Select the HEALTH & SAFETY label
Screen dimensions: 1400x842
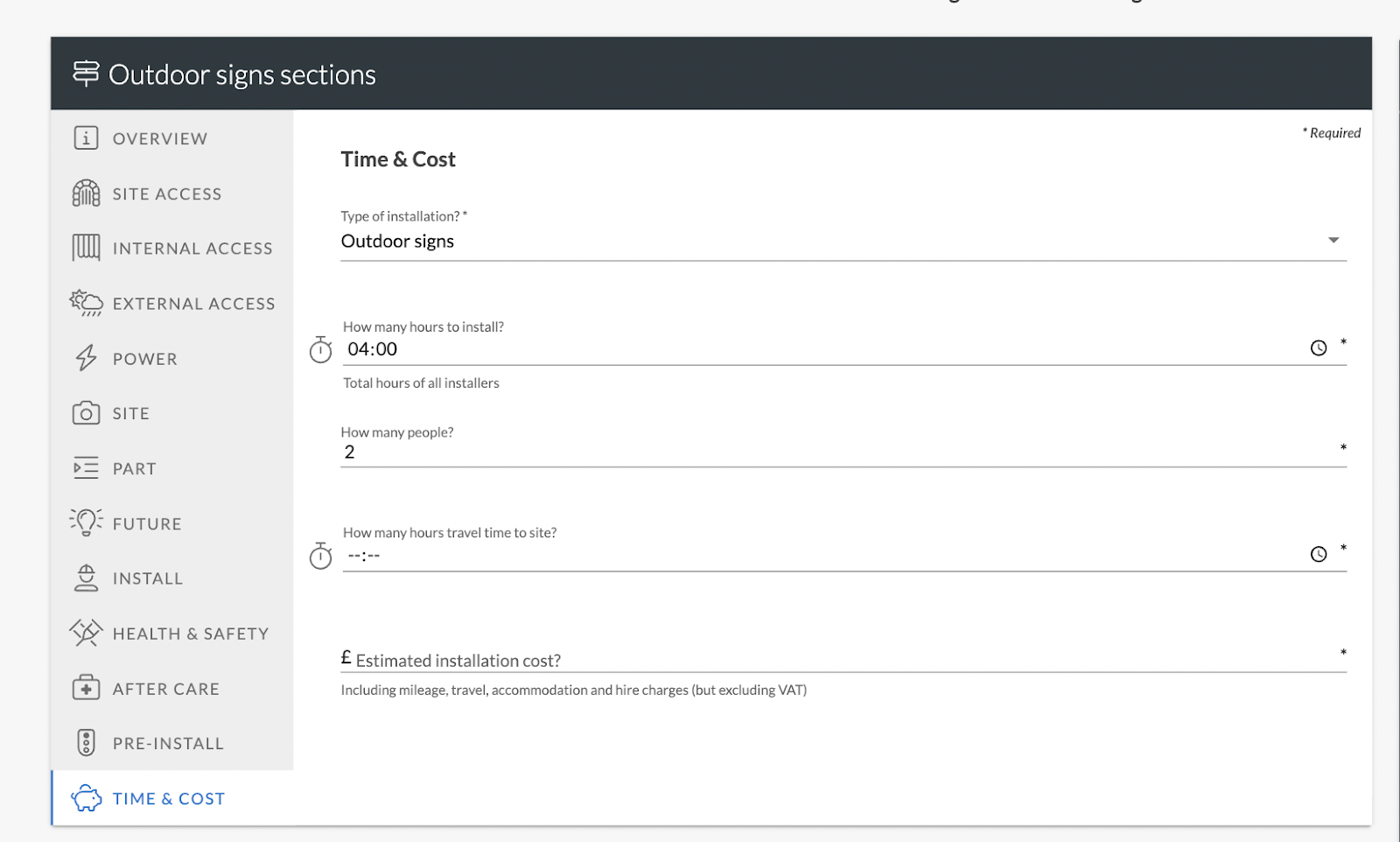(191, 634)
